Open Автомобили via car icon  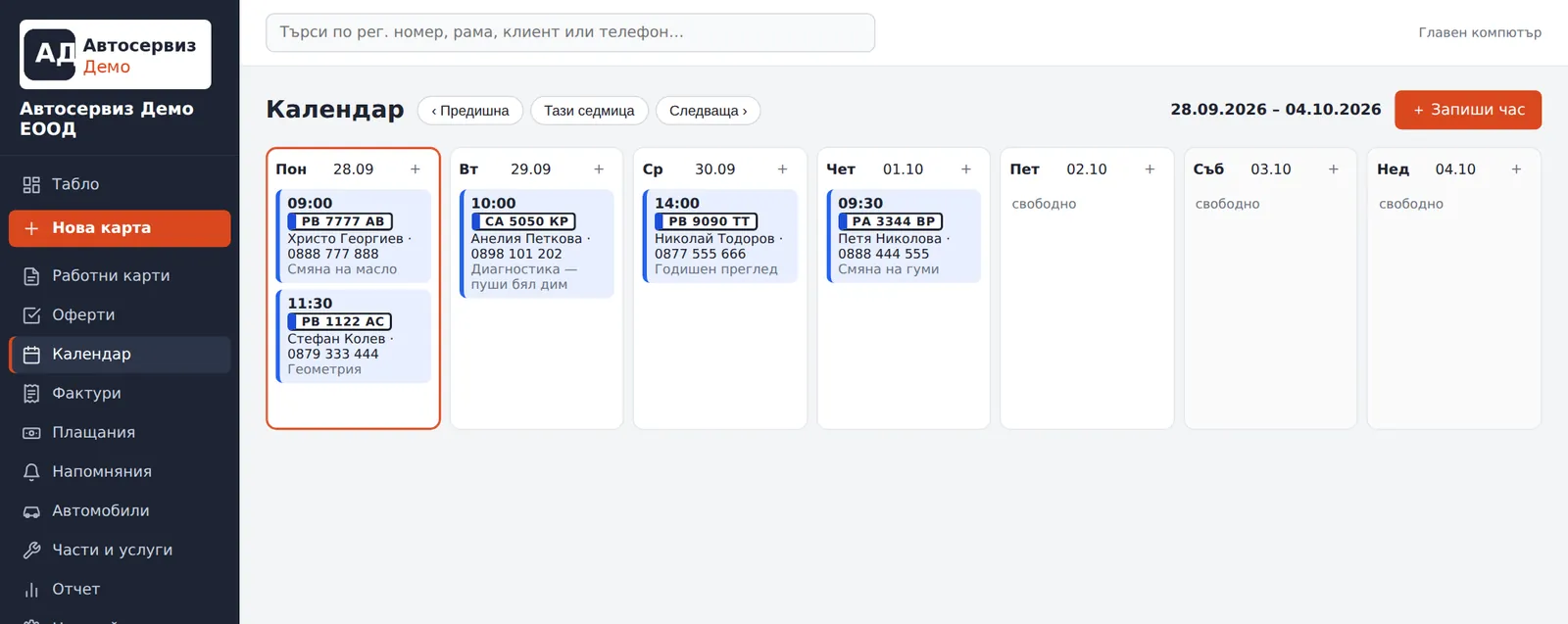31,511
